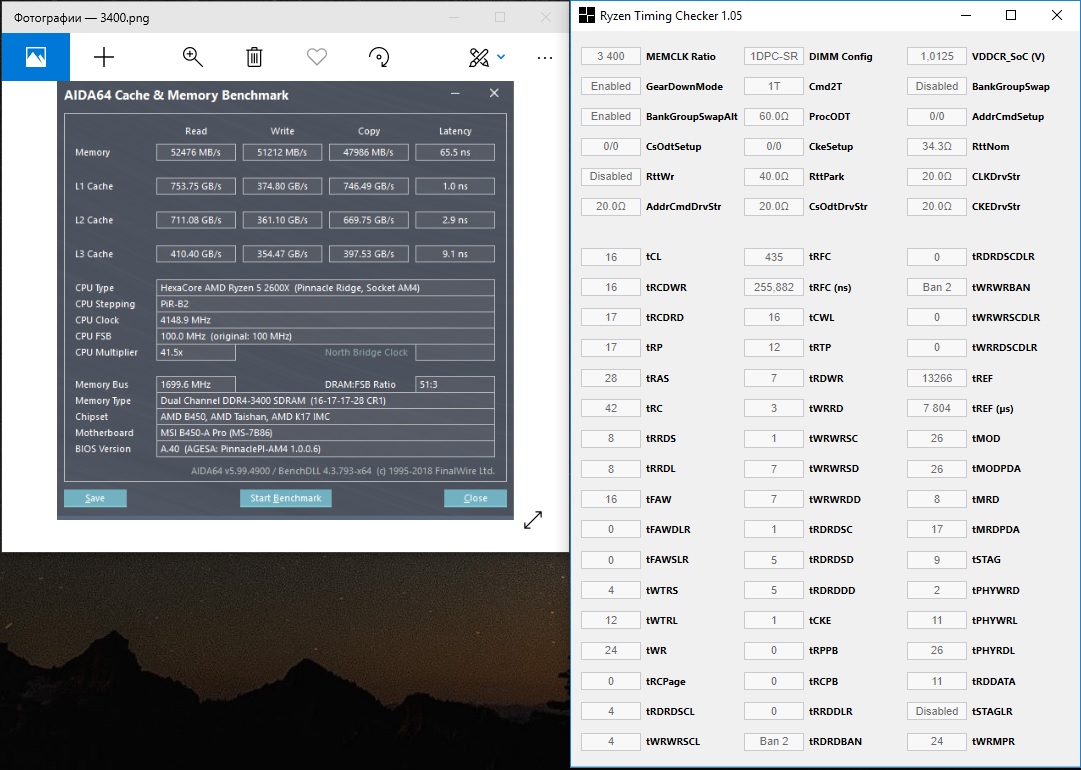The height and width of the screenshot is (770, 1081).
Task: Select the RttNom 34.3Ω field
Action: click(936, 146)
